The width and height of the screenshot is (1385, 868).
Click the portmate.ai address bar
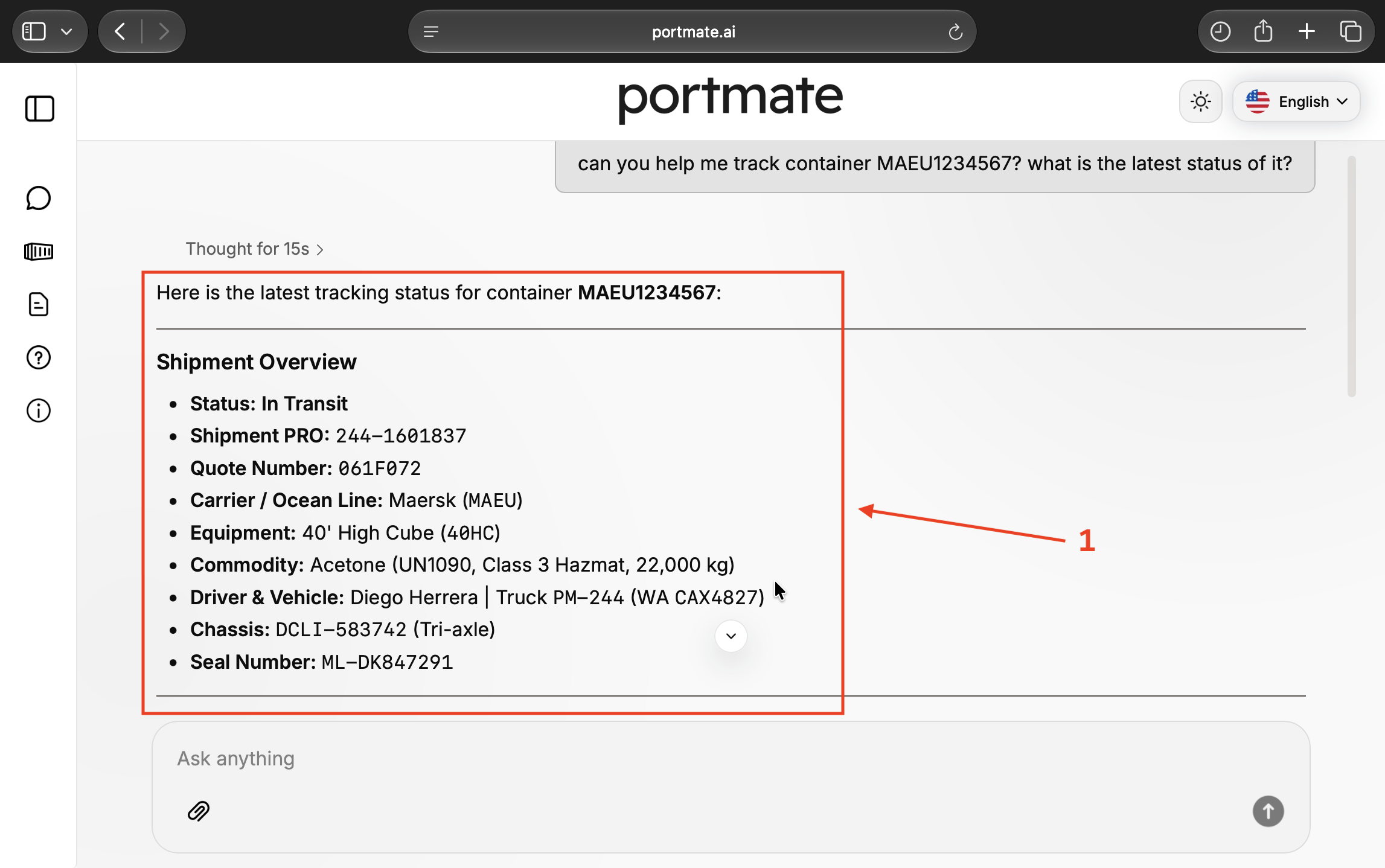click(692, 31)
